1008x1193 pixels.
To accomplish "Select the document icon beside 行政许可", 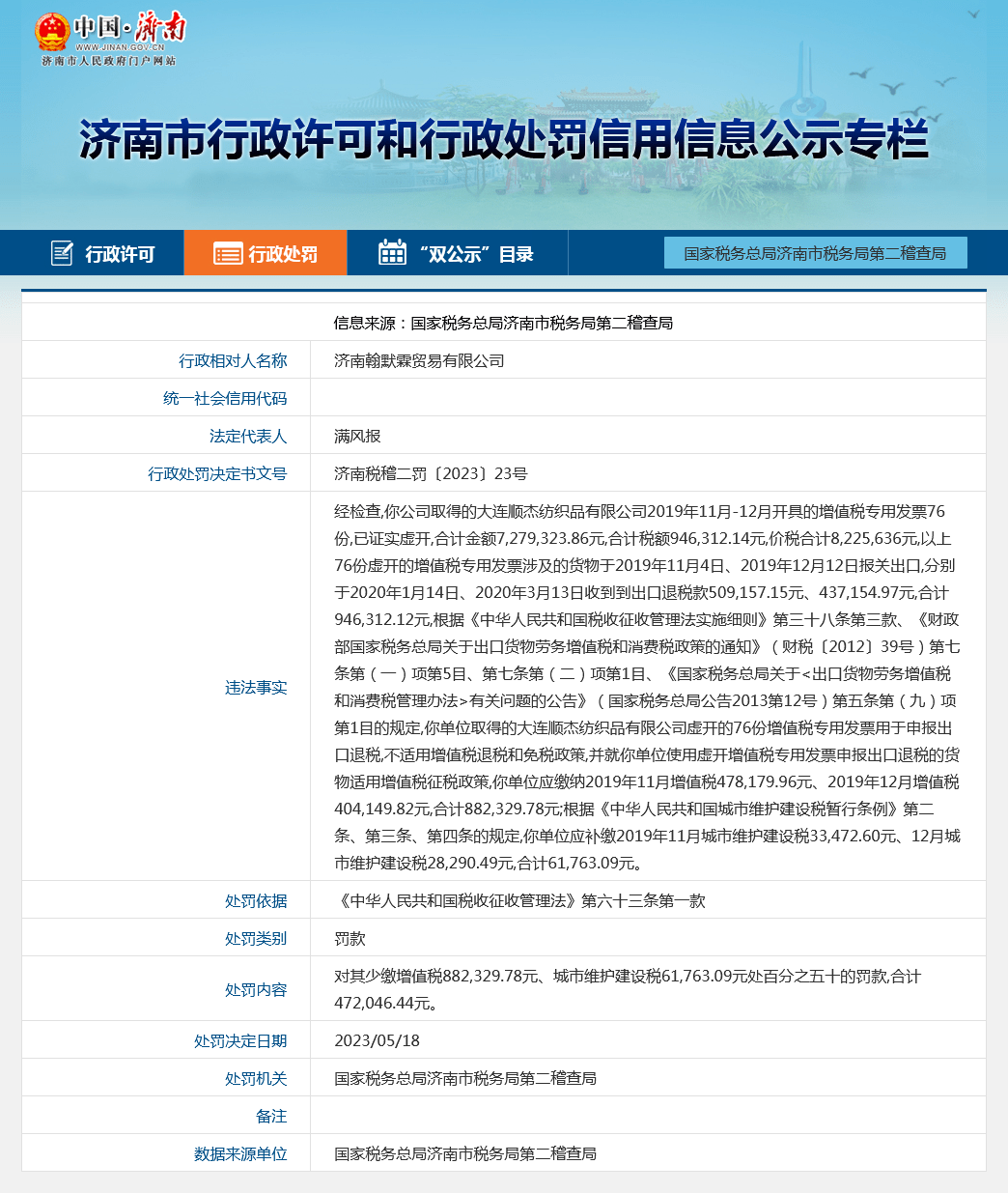I will coord(61,252).
